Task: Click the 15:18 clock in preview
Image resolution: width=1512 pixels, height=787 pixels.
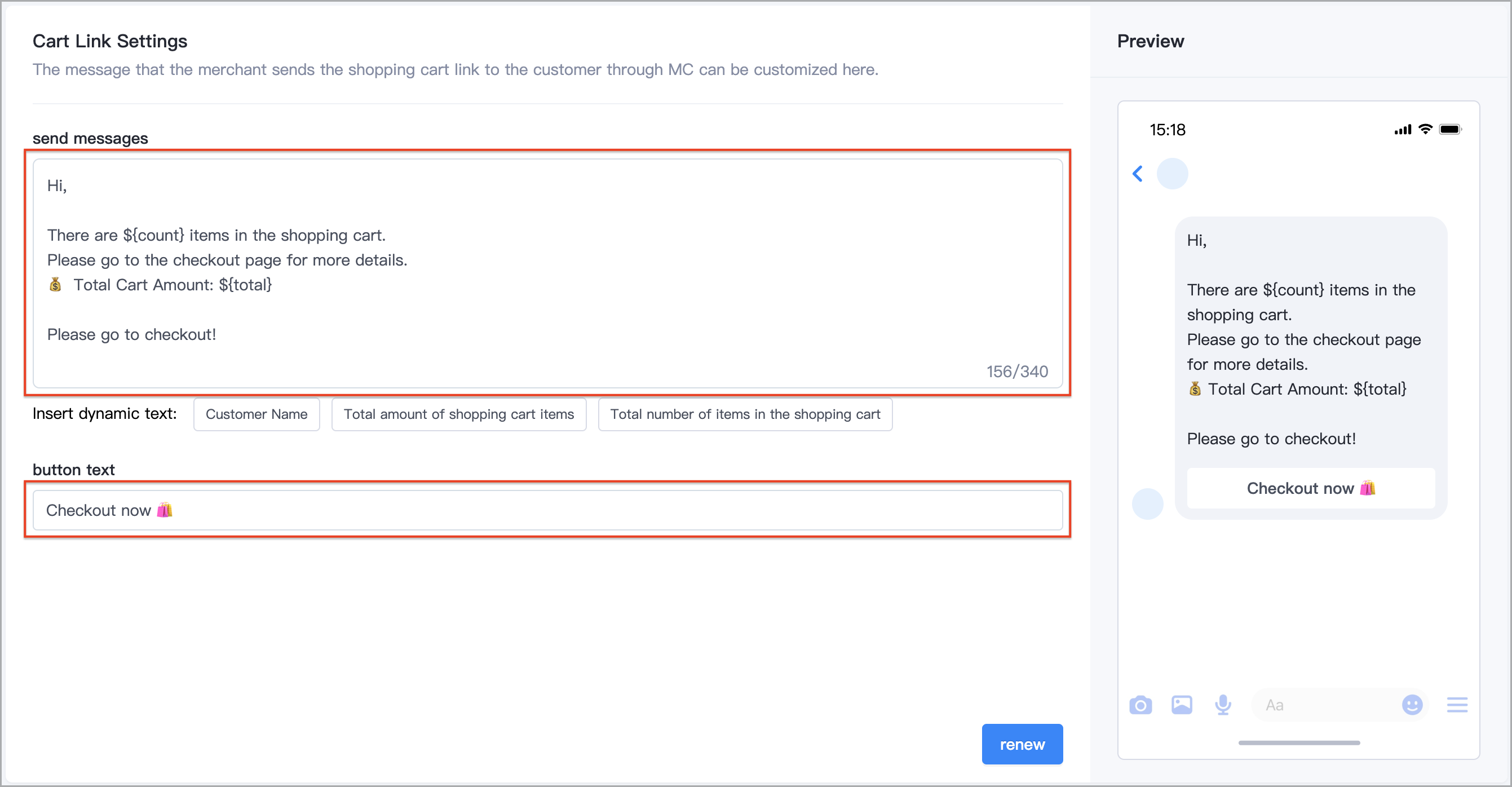Action: (x=1168, y=130)
